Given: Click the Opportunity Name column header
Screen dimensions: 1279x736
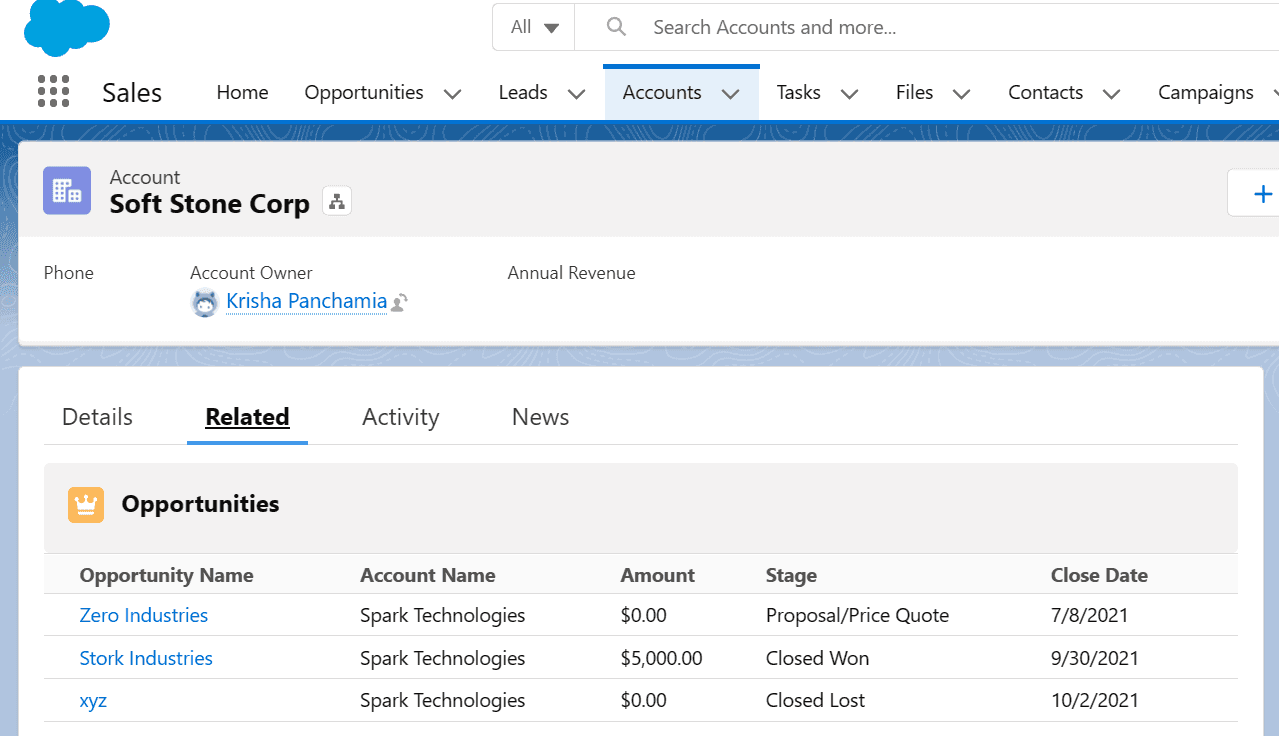Looking at the screenshot, I should [x=166, y=575].
